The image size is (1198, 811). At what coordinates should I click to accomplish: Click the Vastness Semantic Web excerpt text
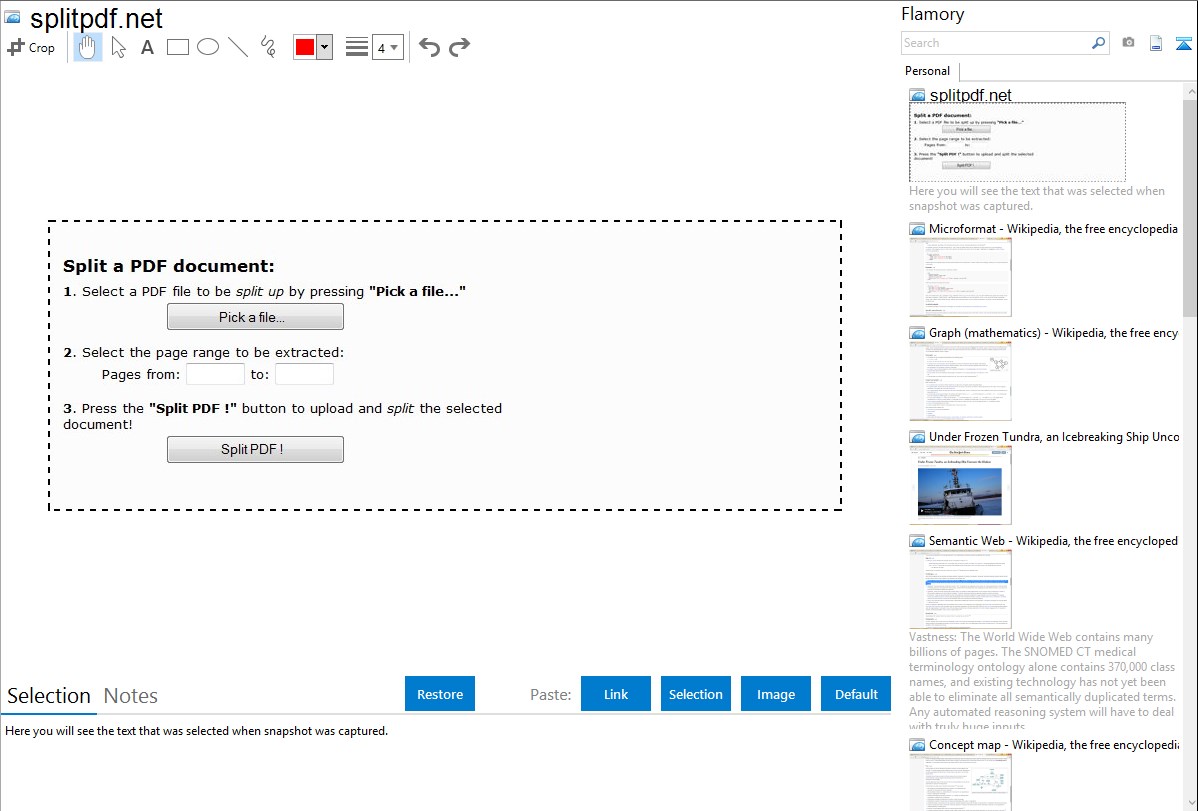[1043, 681]
